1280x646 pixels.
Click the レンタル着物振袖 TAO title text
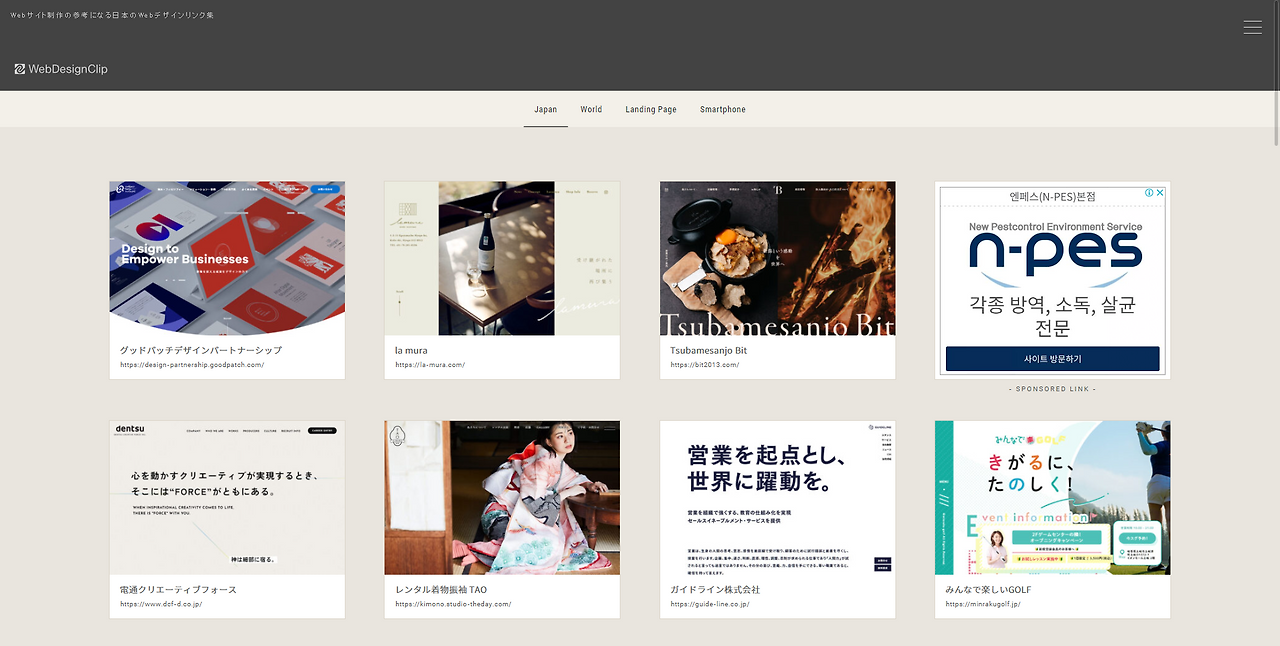point(441,590)
